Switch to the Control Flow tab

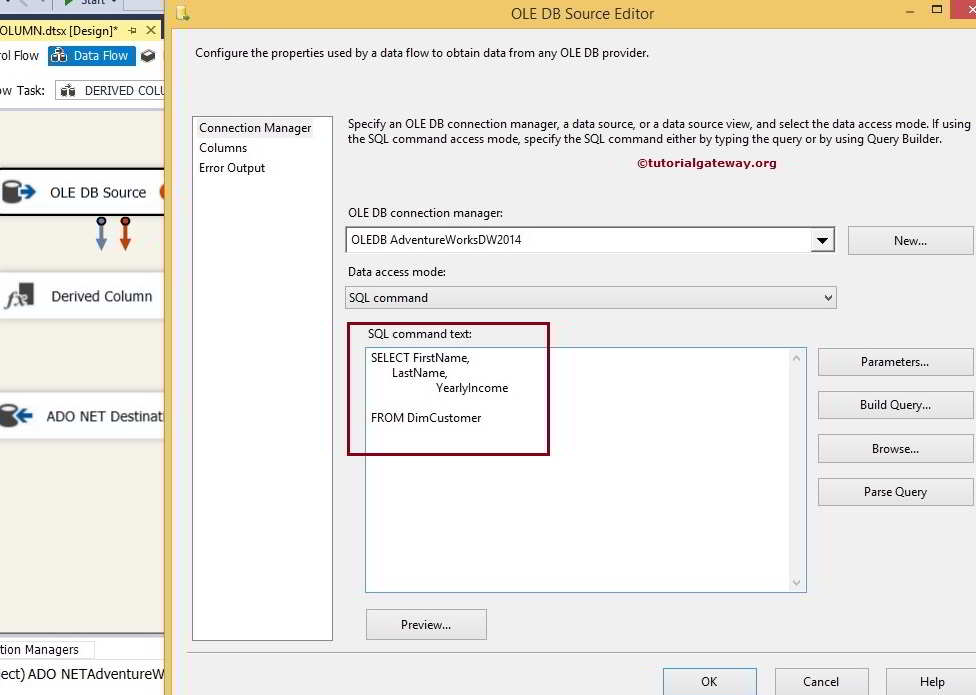[18, 55]
